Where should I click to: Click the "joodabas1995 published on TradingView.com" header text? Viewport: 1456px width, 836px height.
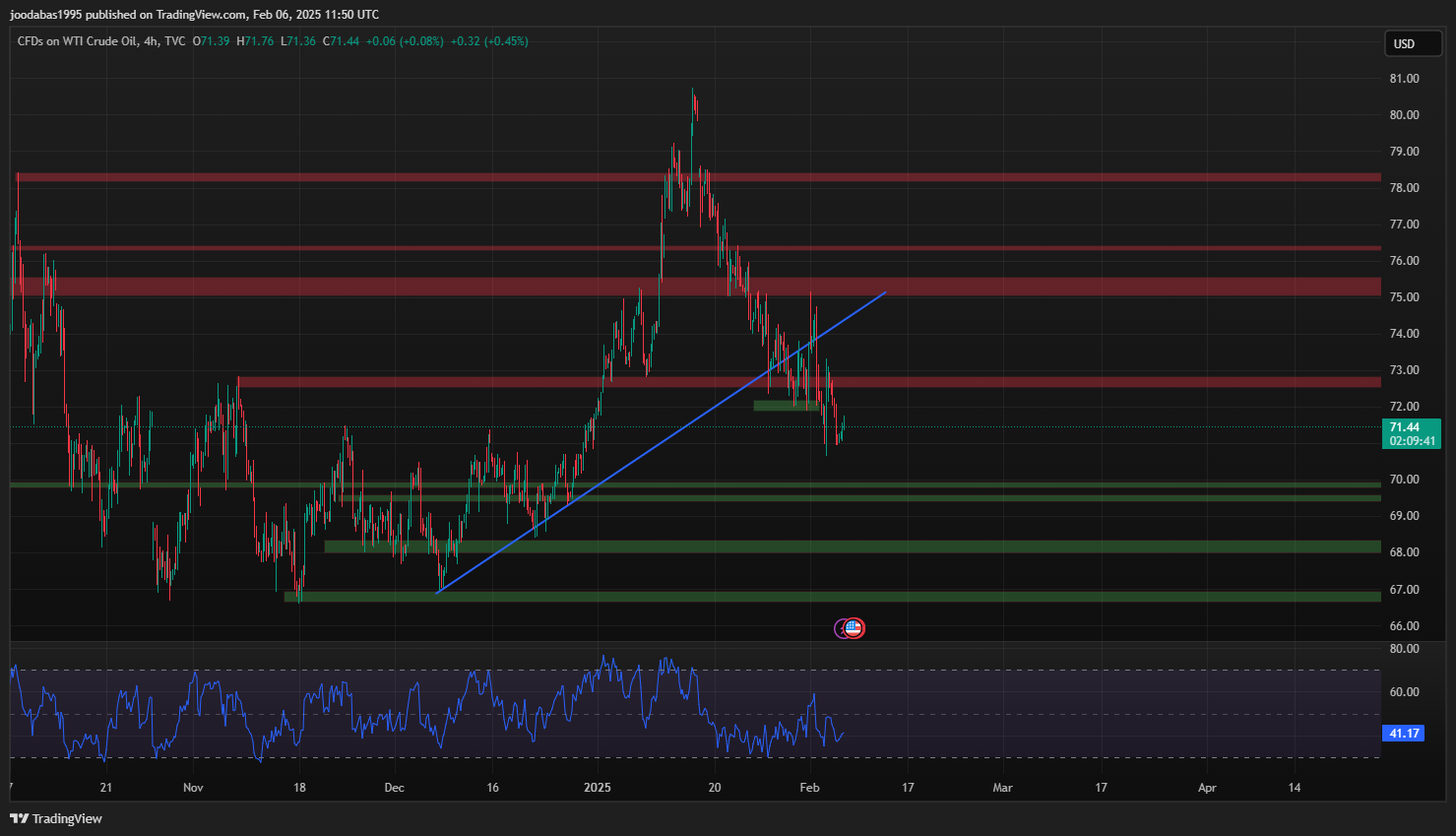point(128,15)
